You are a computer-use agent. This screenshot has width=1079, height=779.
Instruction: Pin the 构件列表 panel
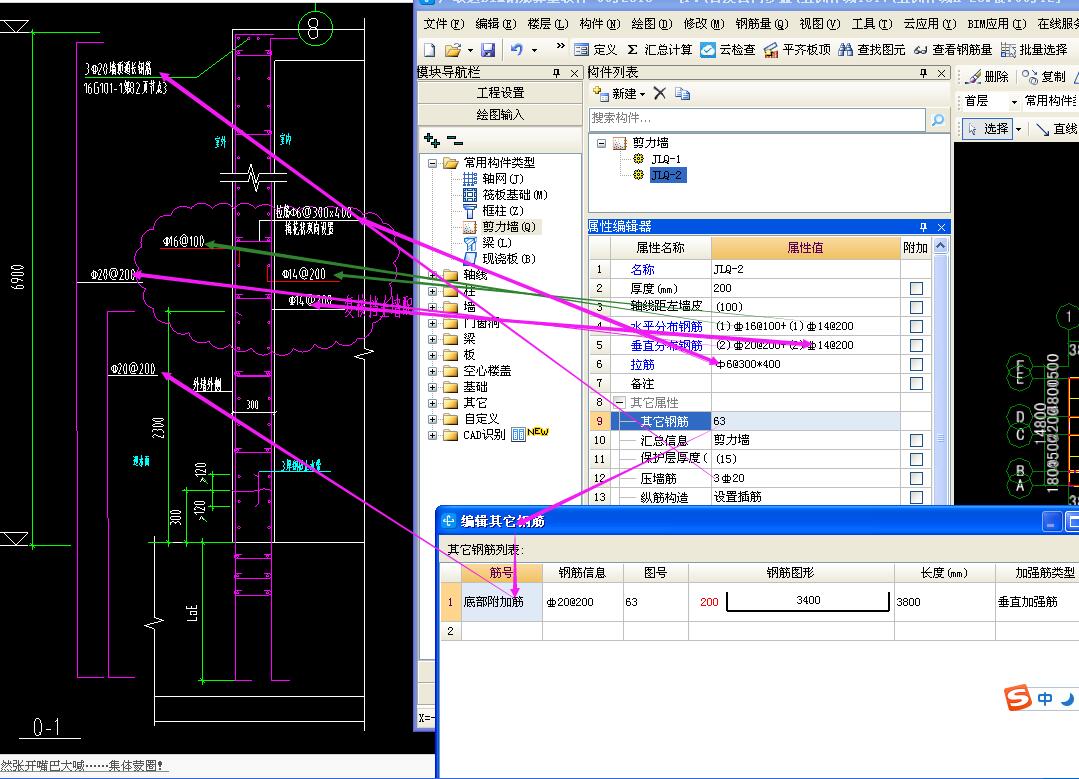coord(923,73)
